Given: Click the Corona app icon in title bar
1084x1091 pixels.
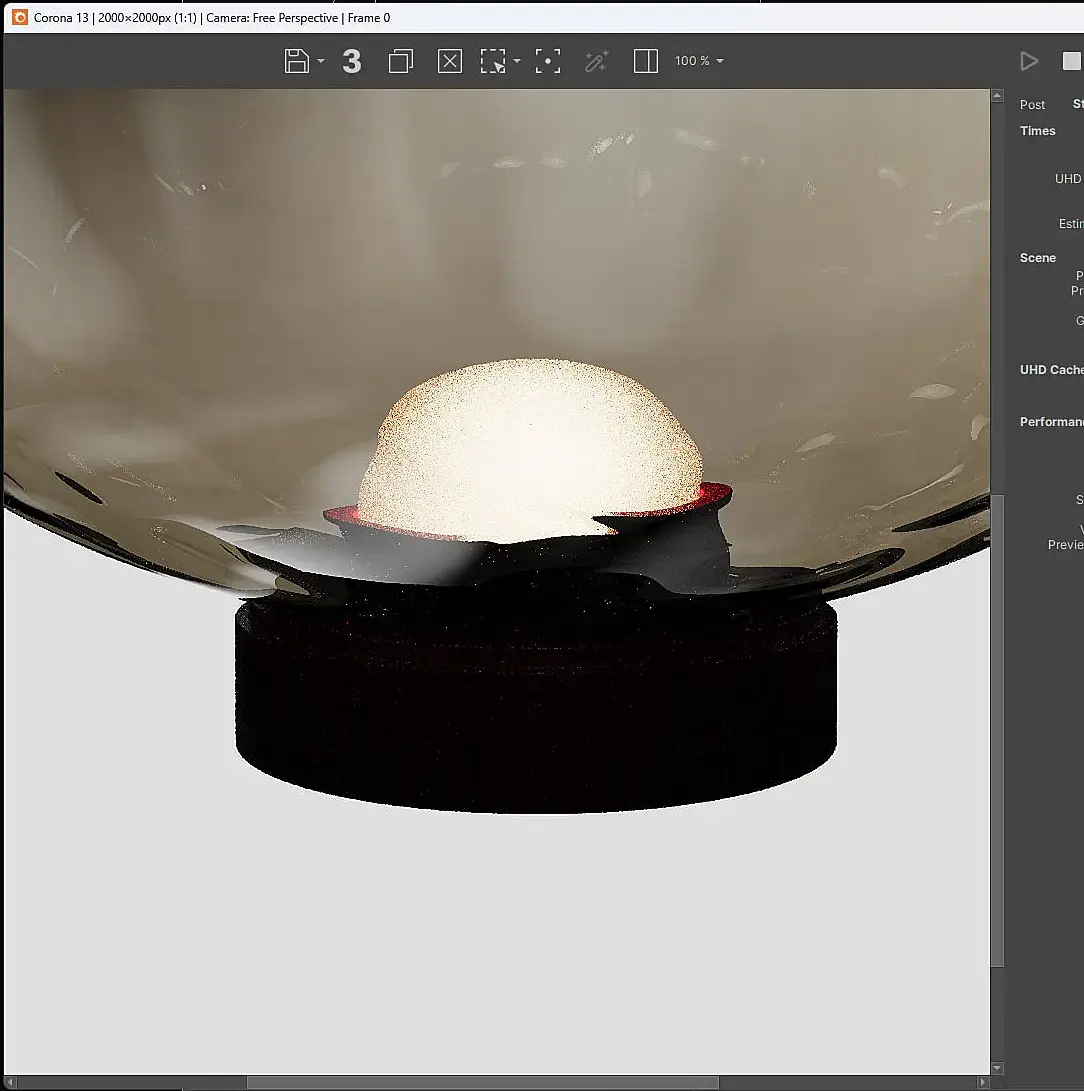Looking at the screenshot, I should 19,17.
